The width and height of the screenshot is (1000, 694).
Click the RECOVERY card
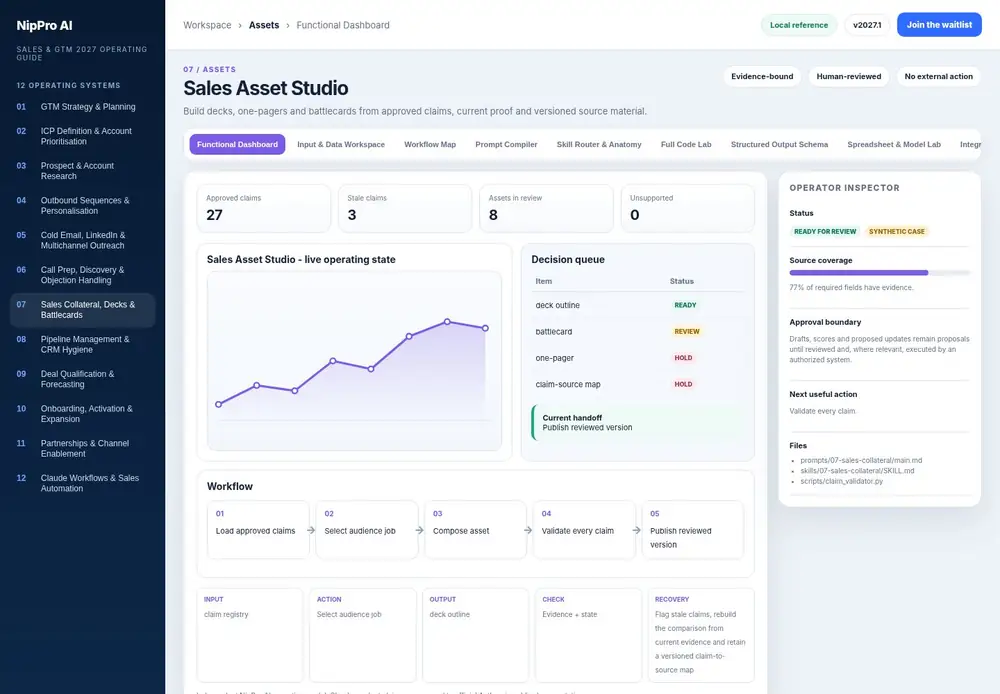pyautogui.click(x=701, y=635)
